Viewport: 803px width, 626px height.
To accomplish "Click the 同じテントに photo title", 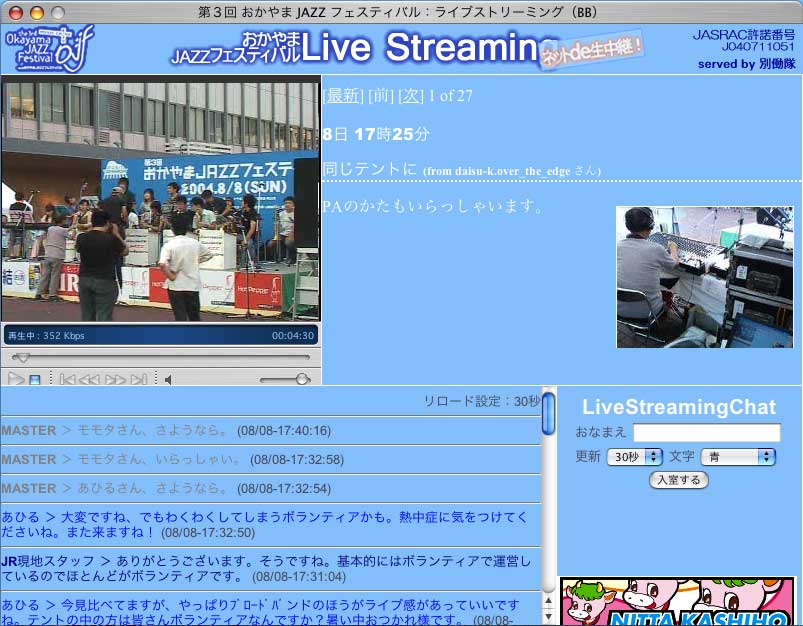I will click(369, 169).
